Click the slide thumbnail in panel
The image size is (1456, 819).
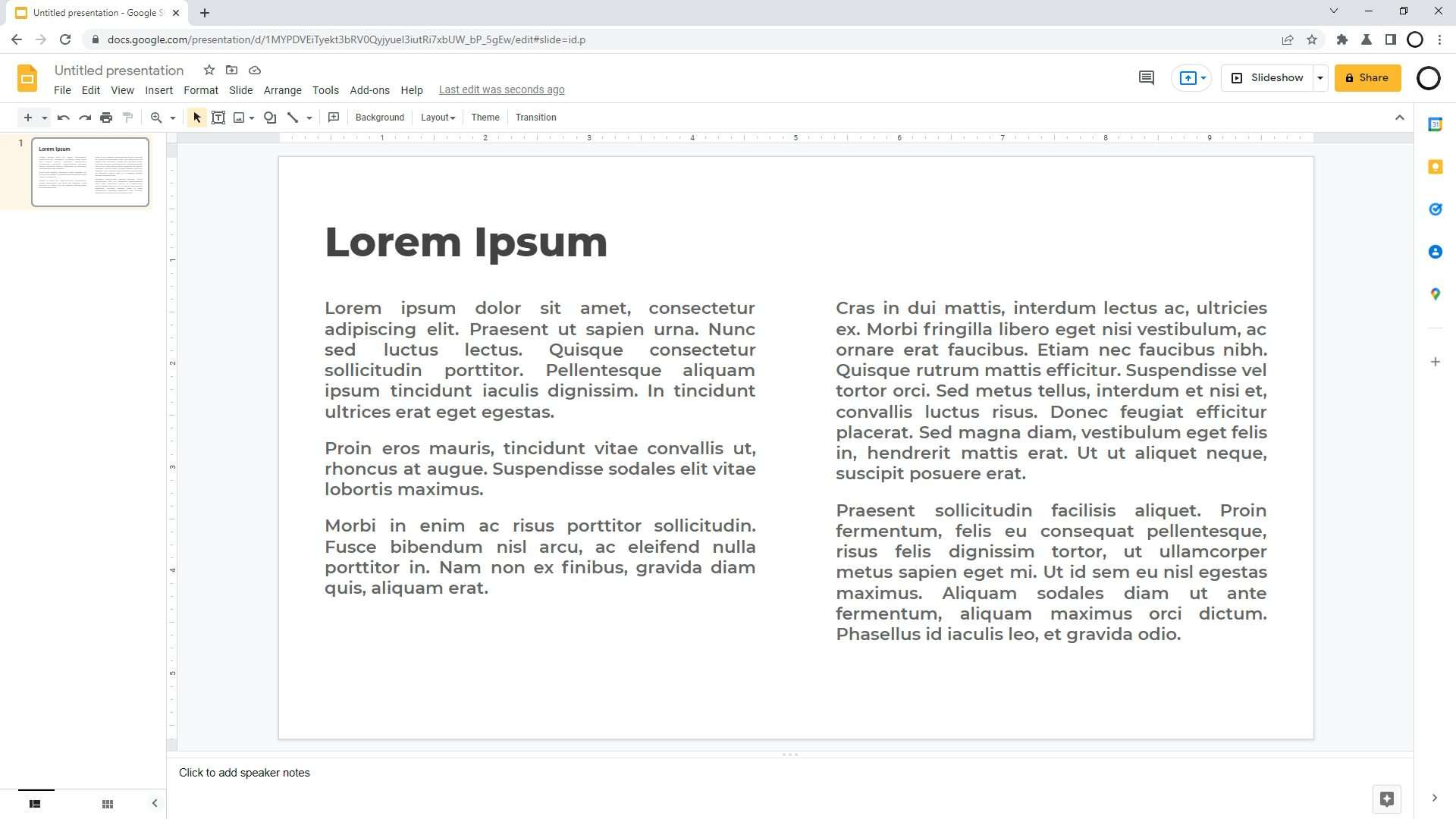(x=89, y=172)
